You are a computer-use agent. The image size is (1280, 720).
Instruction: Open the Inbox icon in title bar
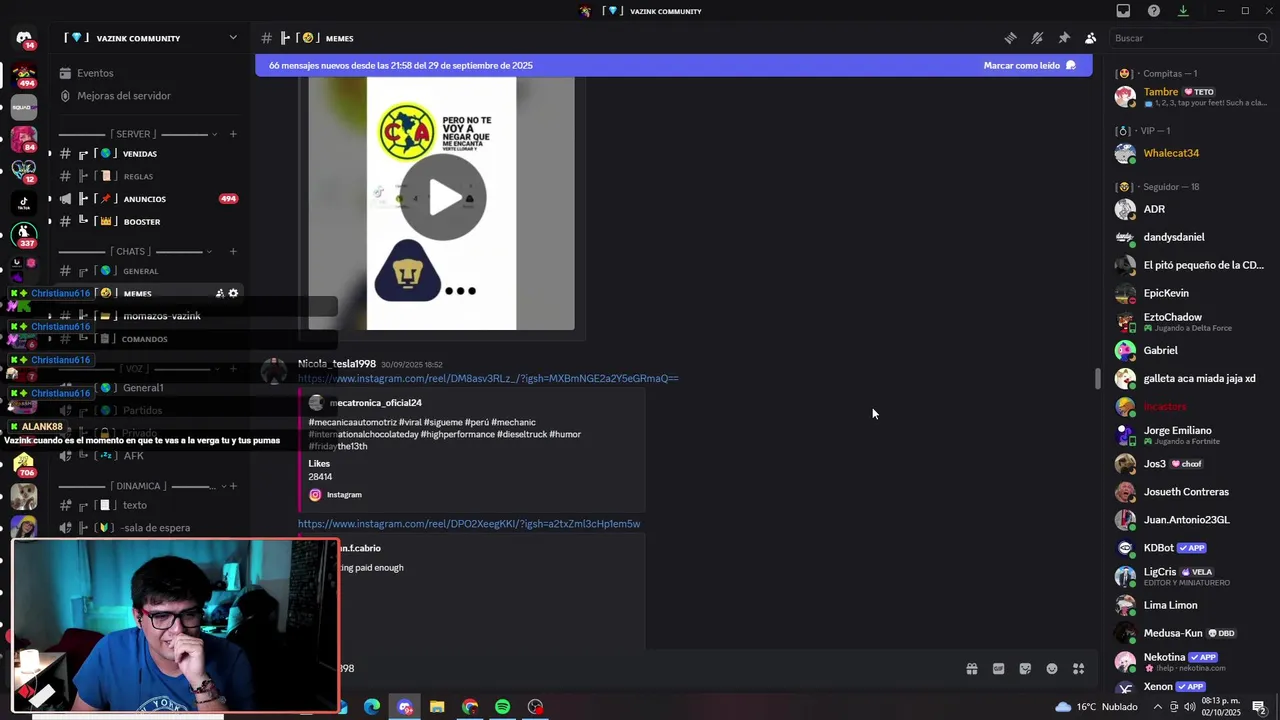click(x=1123, y=11)
